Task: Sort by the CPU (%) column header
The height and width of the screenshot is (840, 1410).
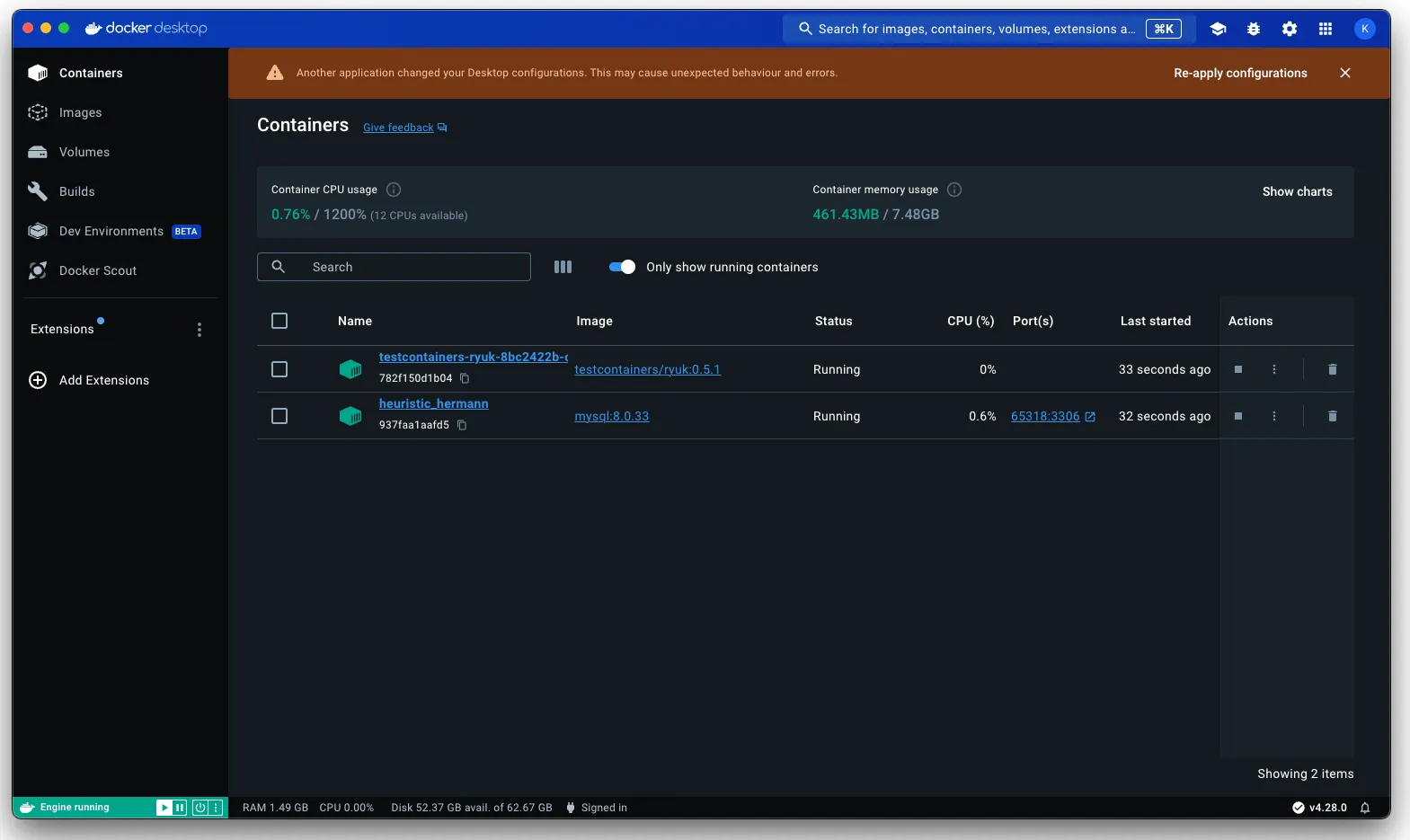Action: (971, 321)
